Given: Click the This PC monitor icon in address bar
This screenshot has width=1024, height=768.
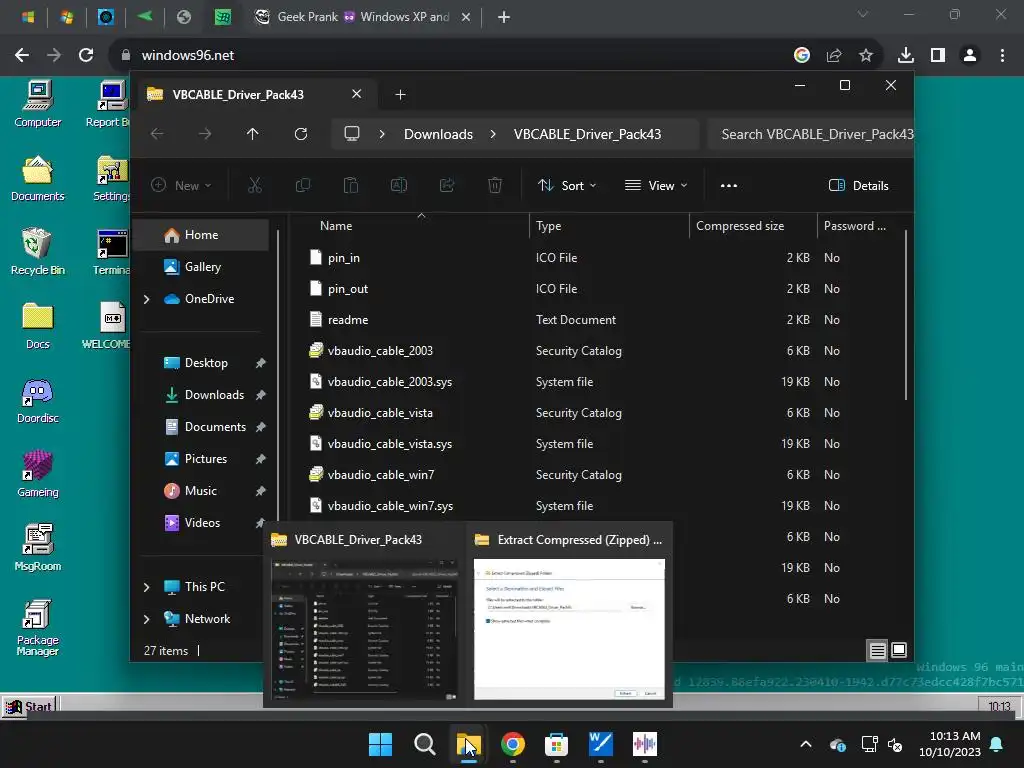Looking at the screenshot, I should pos(352,134).
